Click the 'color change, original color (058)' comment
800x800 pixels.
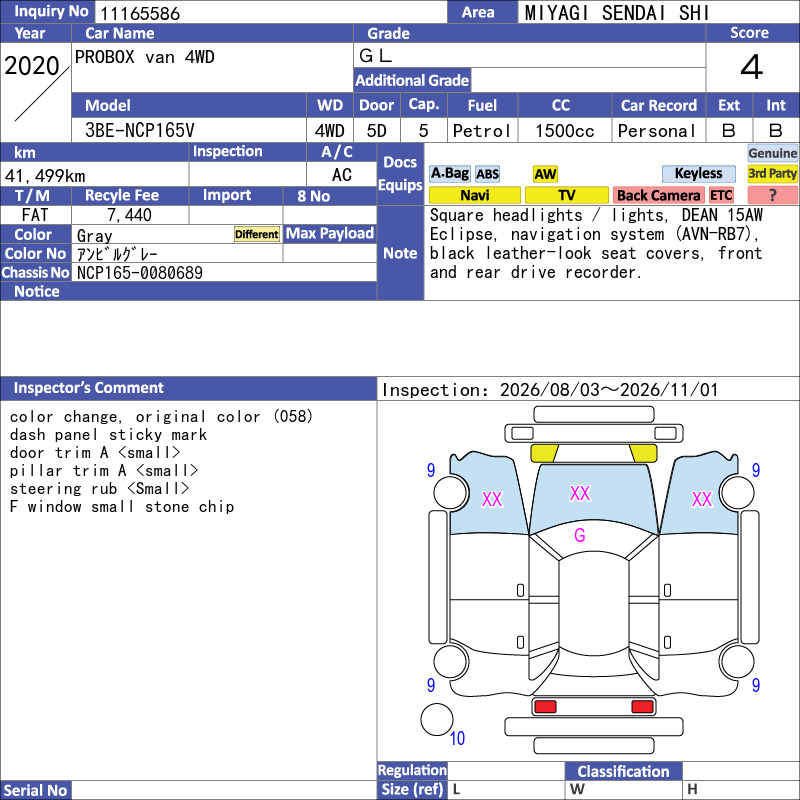tap(161, 416)
